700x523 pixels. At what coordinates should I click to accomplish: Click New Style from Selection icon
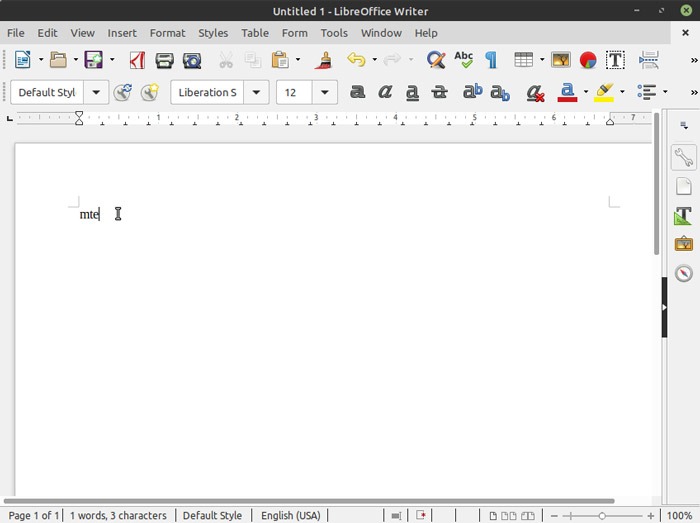[150, 92]
